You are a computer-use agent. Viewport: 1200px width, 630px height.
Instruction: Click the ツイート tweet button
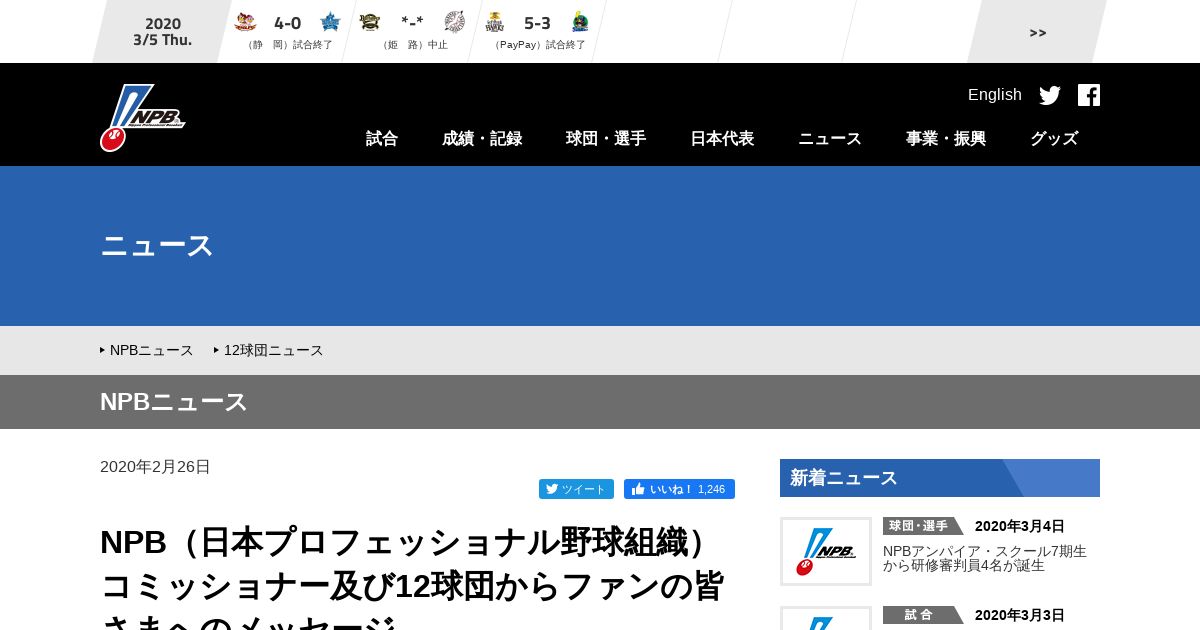[576, 489]
